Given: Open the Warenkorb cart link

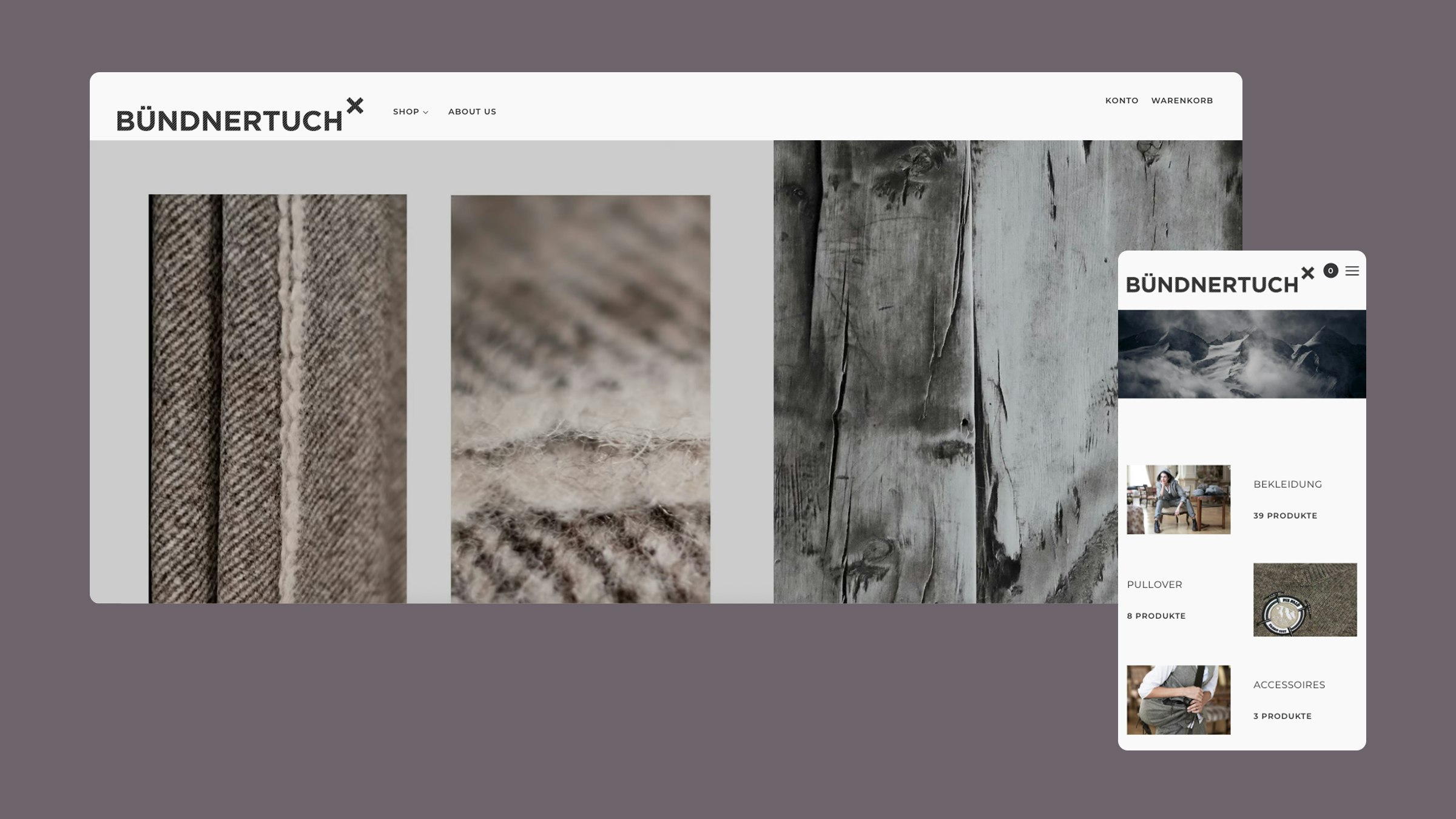Looking at the screenshot, I should pyautogui.click(x=1182, y=101).
